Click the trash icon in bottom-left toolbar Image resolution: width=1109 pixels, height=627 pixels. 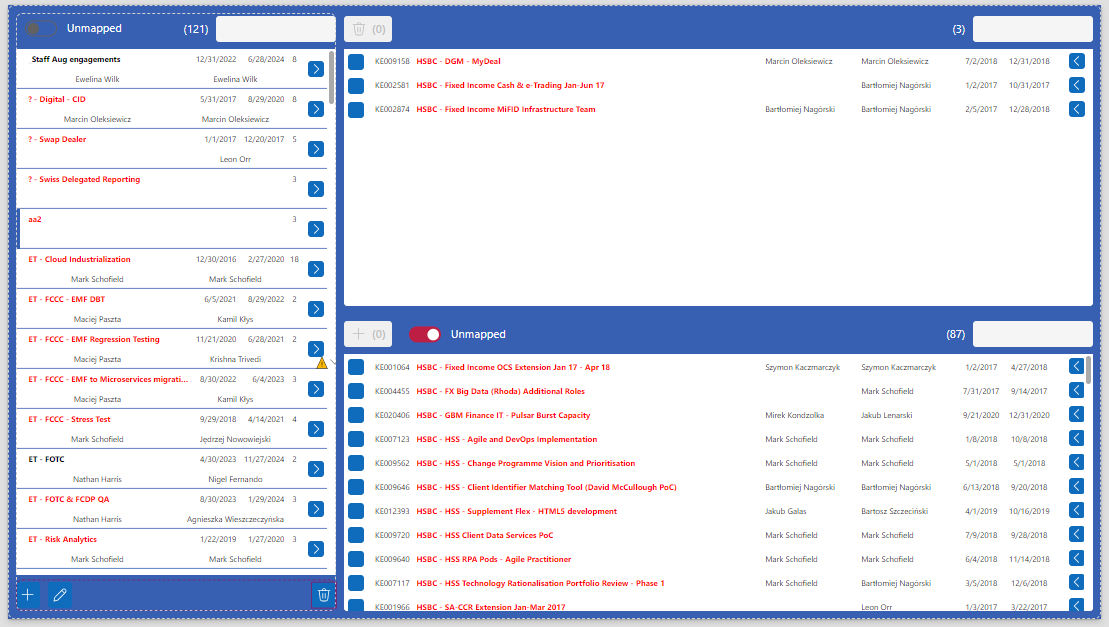323,595
